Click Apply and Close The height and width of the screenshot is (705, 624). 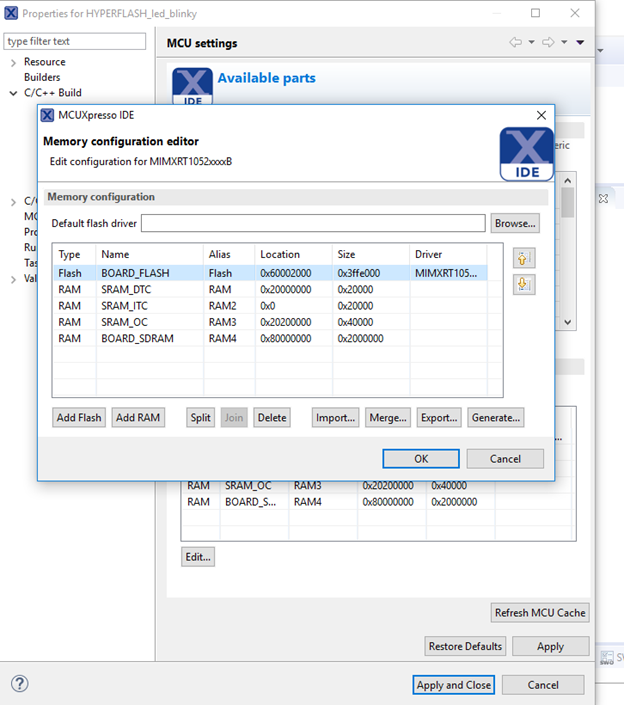click(454, 685)
